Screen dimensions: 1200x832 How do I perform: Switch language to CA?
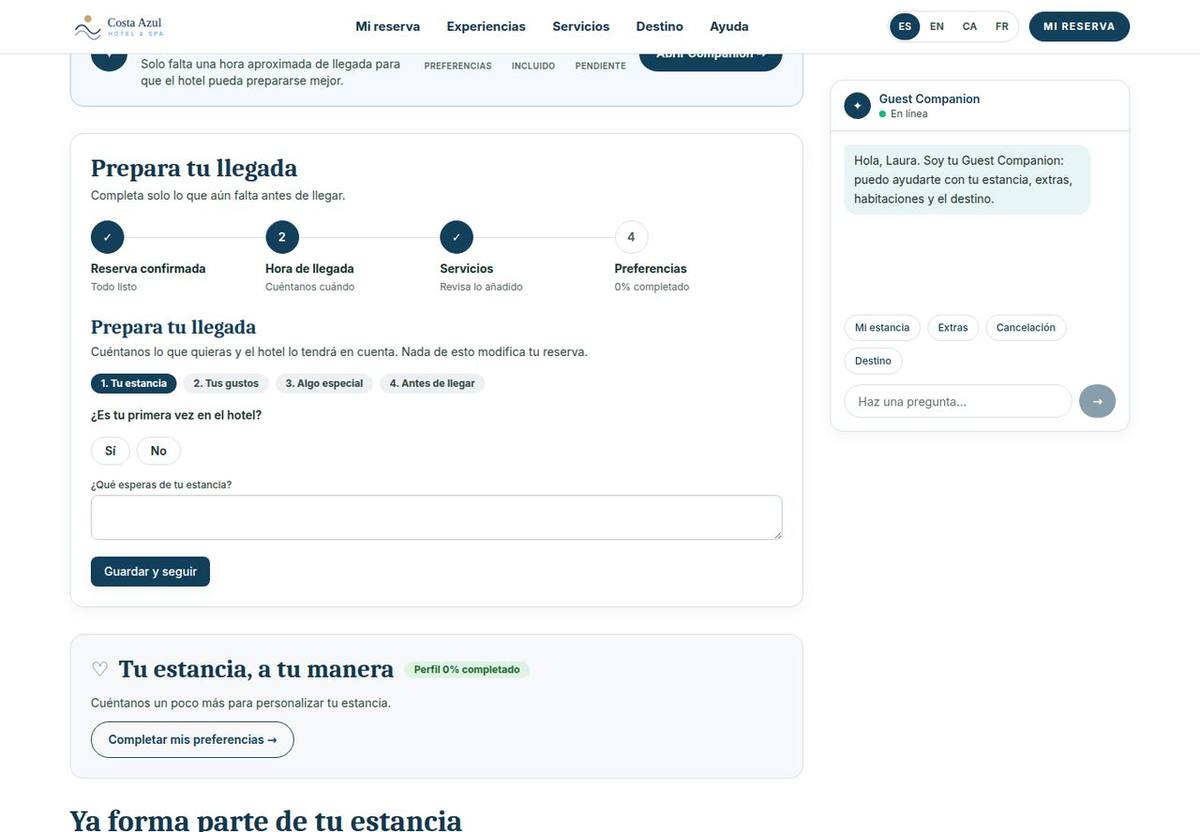point(970,27)
